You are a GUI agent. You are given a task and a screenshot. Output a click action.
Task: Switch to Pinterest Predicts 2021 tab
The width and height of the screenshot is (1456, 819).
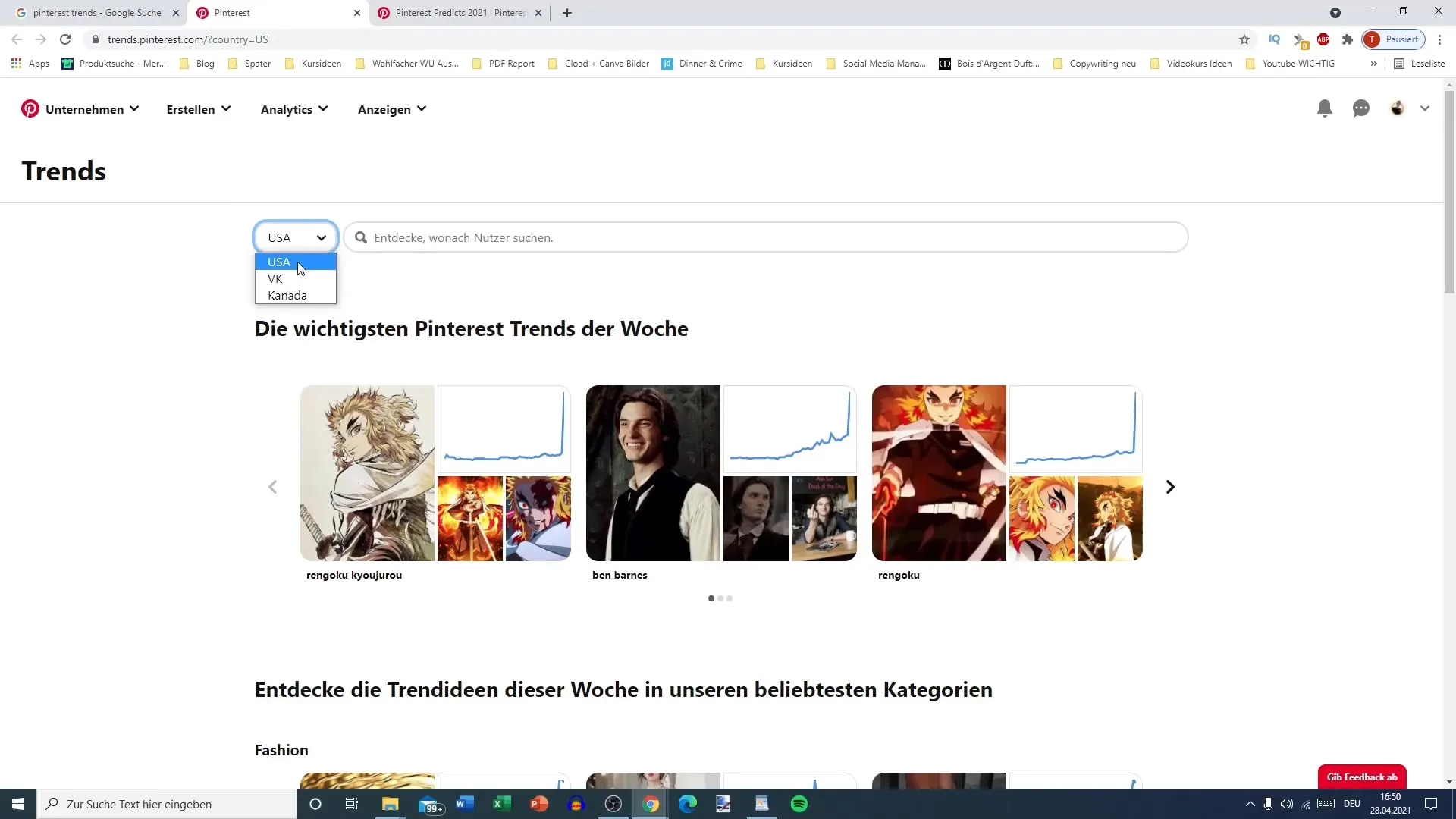click(460, 13)
